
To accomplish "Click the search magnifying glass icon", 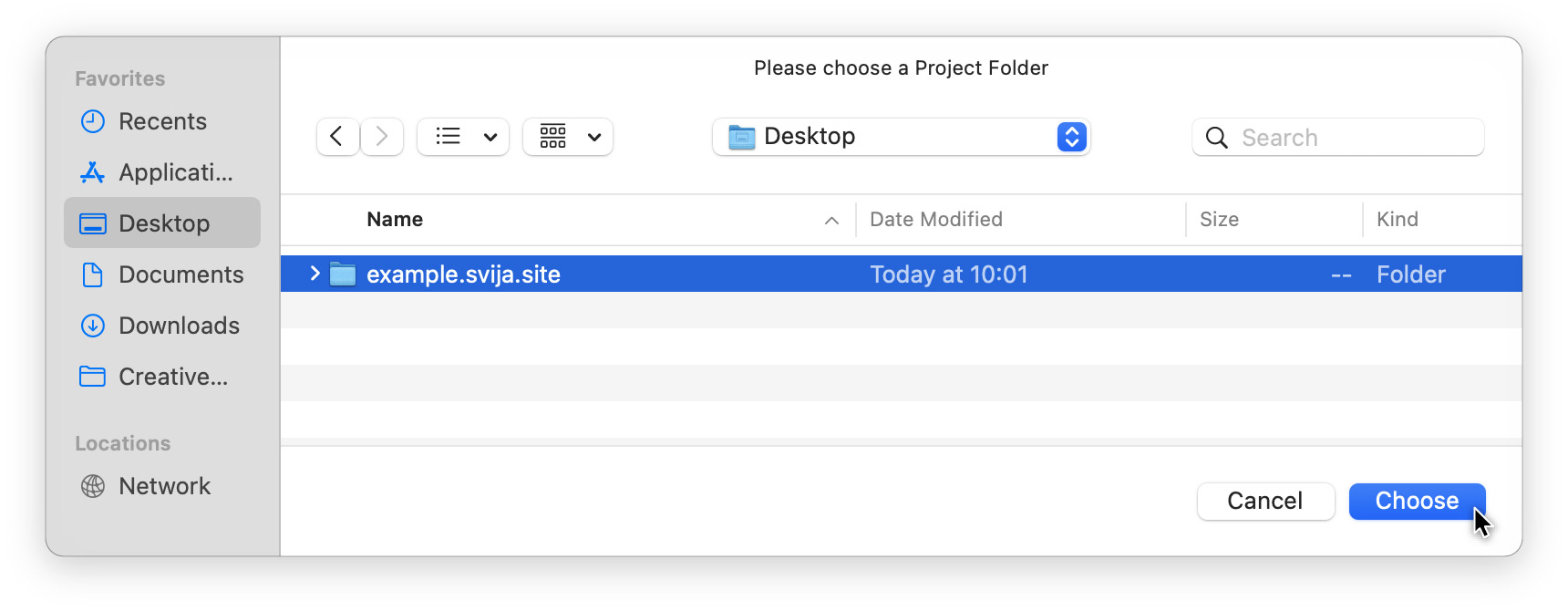I will coord(1216,138).
